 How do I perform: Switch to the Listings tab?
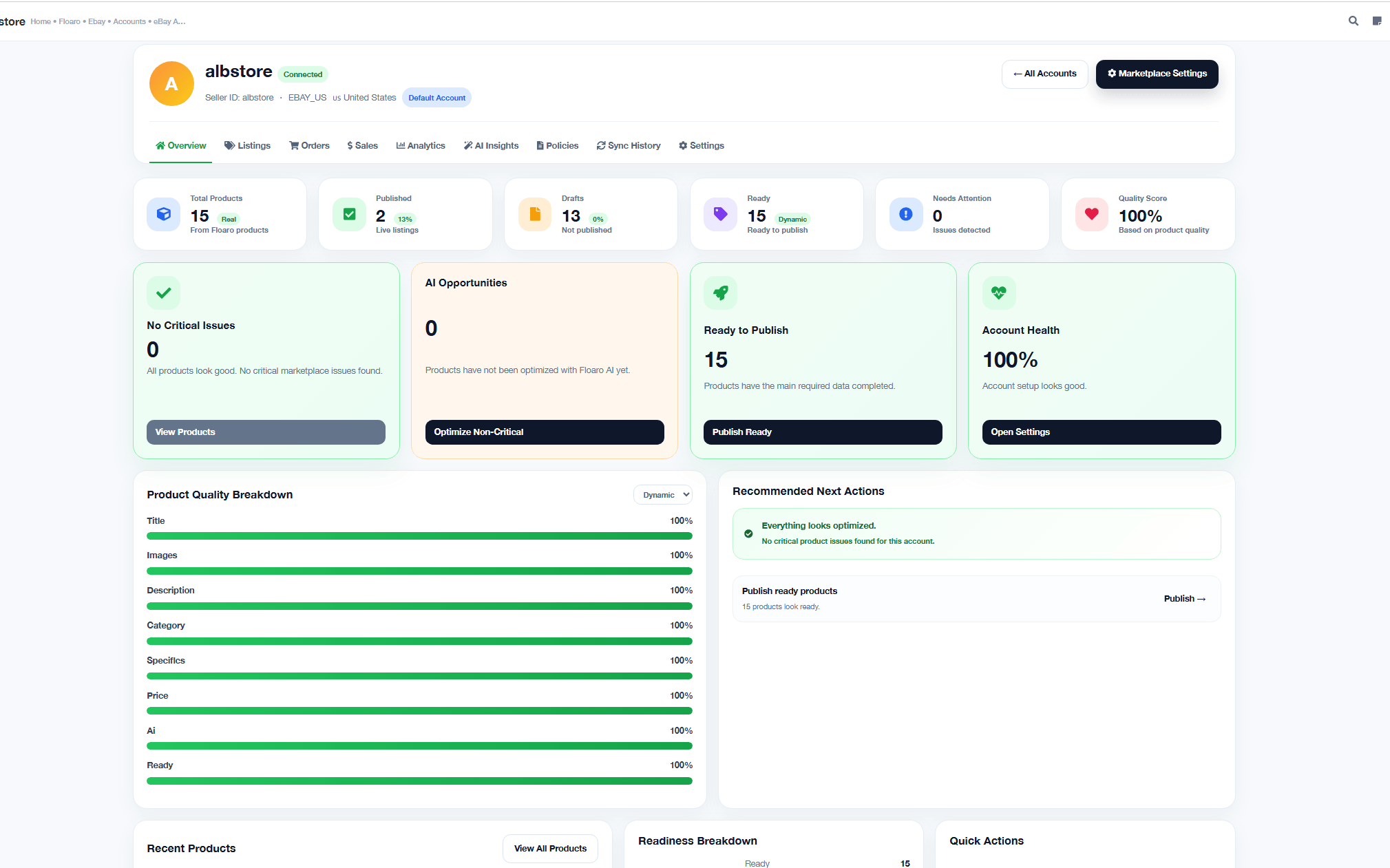coord(247,146)
